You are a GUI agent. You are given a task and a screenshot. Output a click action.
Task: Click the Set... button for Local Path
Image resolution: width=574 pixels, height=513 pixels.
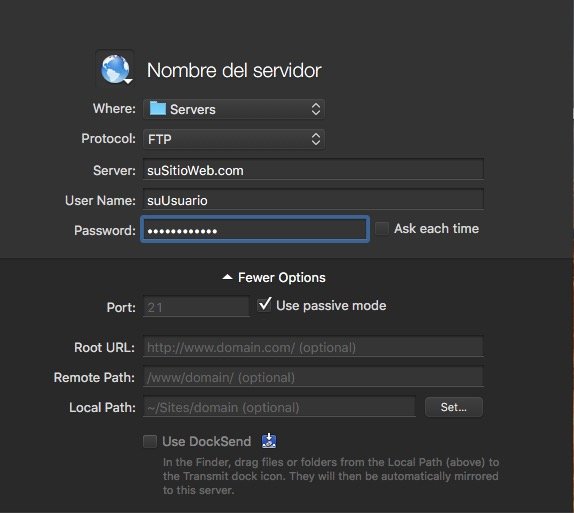[x=454, y=407]
